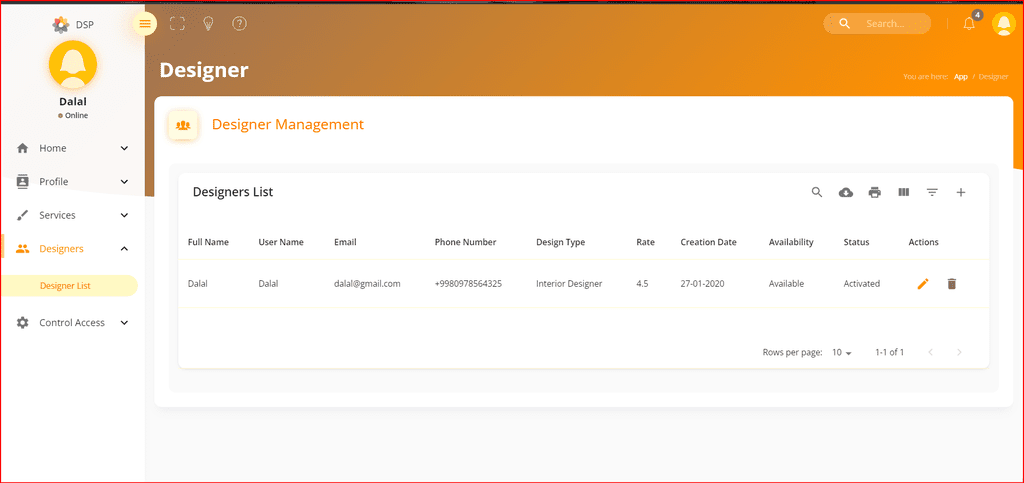Screen dimensions: 1024x483
Task: Open table search magnifier icon
Action: click(x=817, y=192)
